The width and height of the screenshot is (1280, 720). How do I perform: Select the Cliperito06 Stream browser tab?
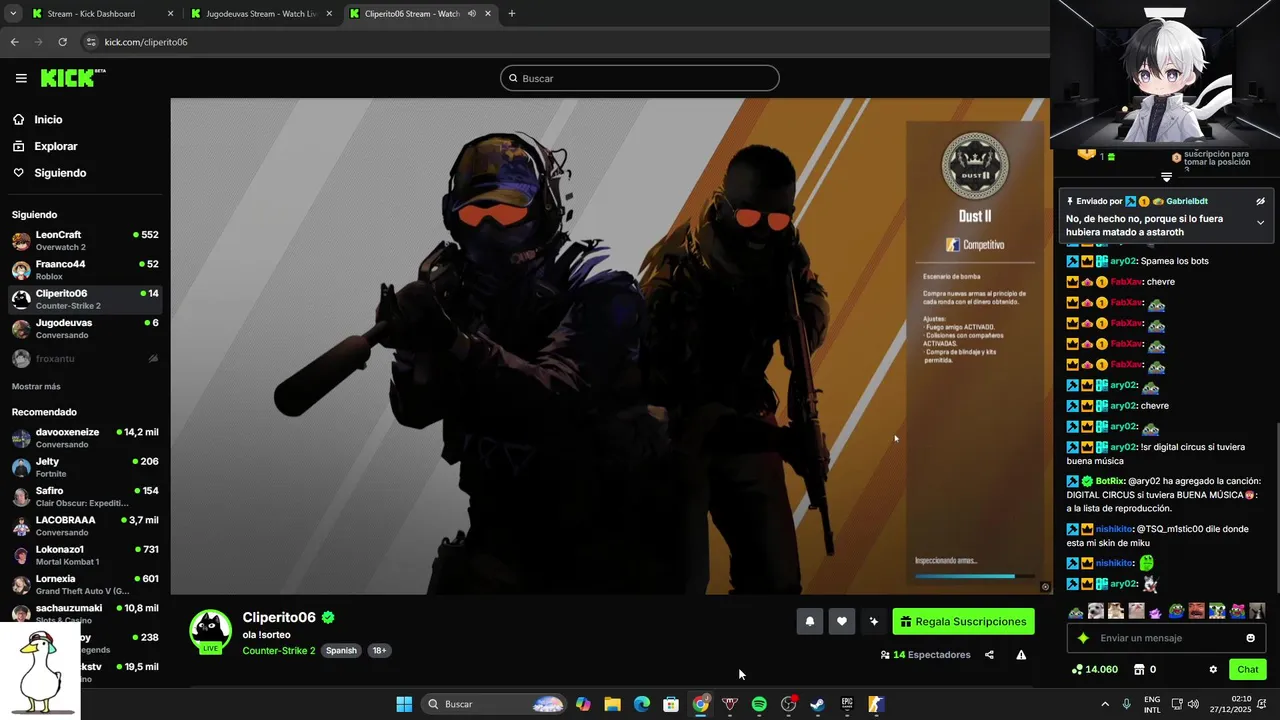420,14
